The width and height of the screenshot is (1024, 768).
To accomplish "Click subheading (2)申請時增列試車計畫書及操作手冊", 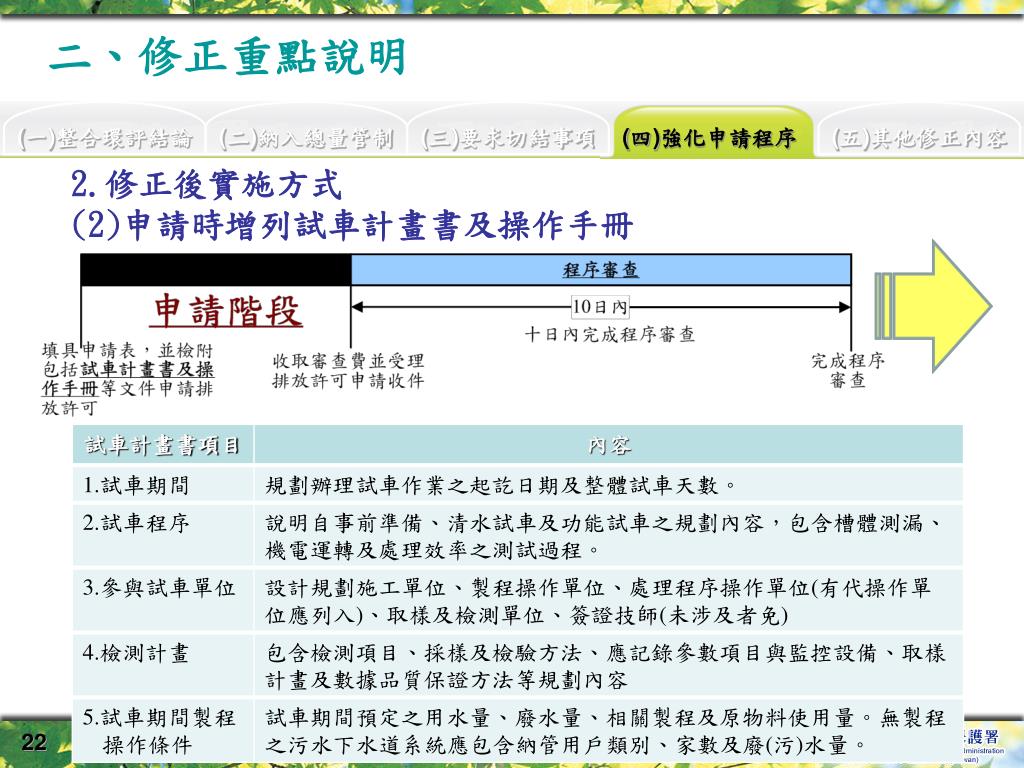I will 352,225.
